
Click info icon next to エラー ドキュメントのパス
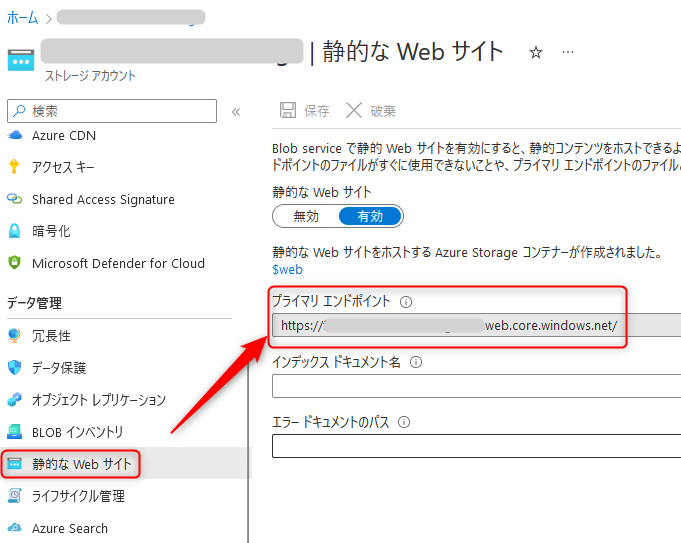click(404, 422)
